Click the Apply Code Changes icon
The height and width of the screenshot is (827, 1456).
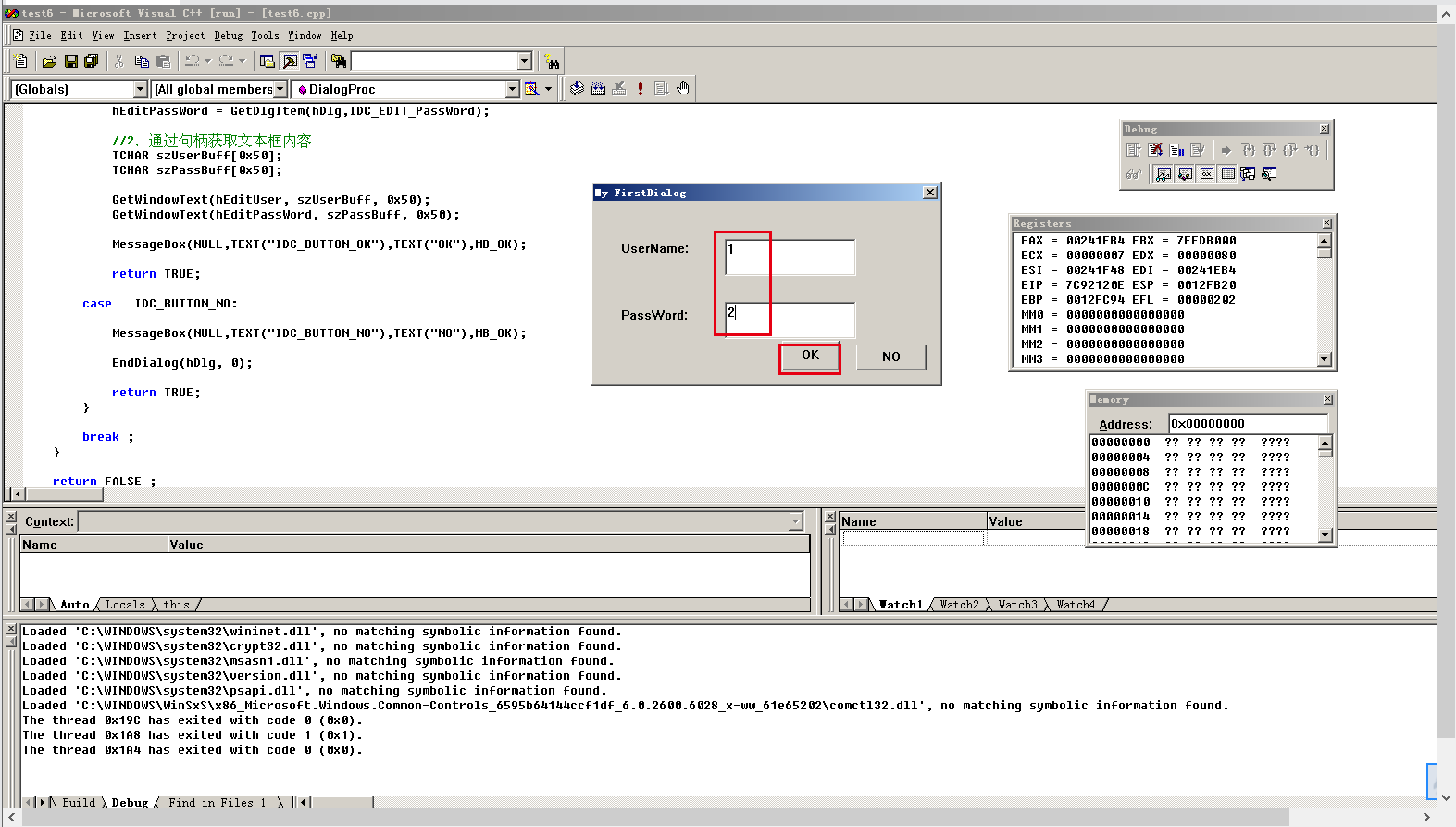[x=1198, y=150]
